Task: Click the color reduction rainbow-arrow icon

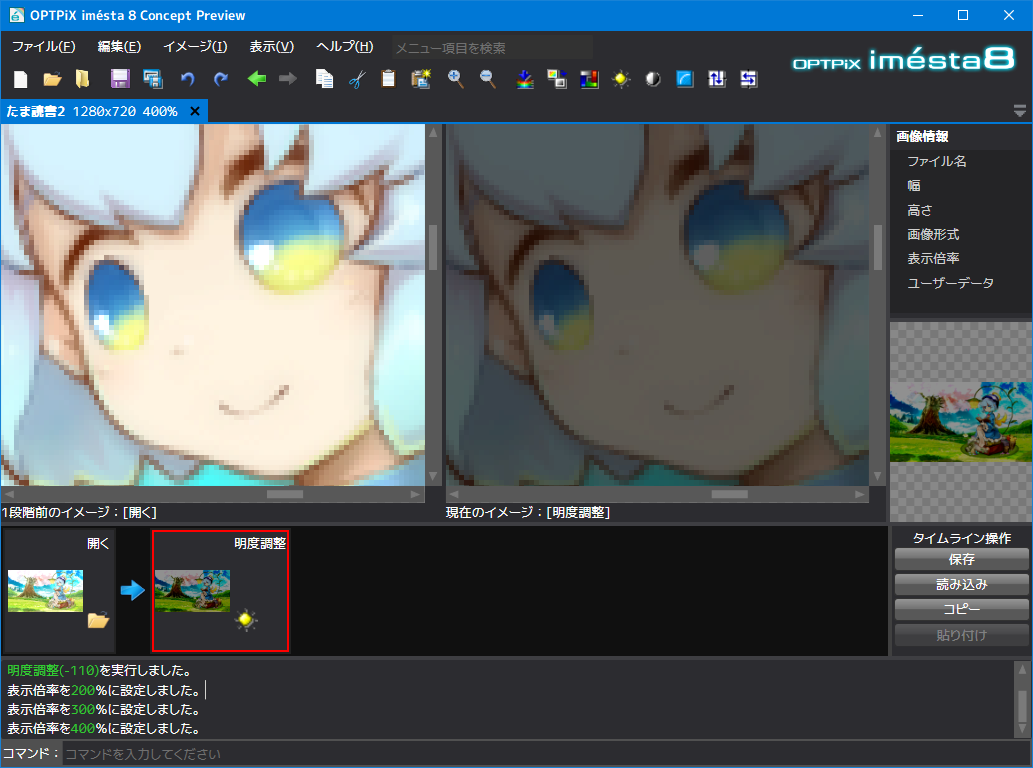Action: pos(525,80)
